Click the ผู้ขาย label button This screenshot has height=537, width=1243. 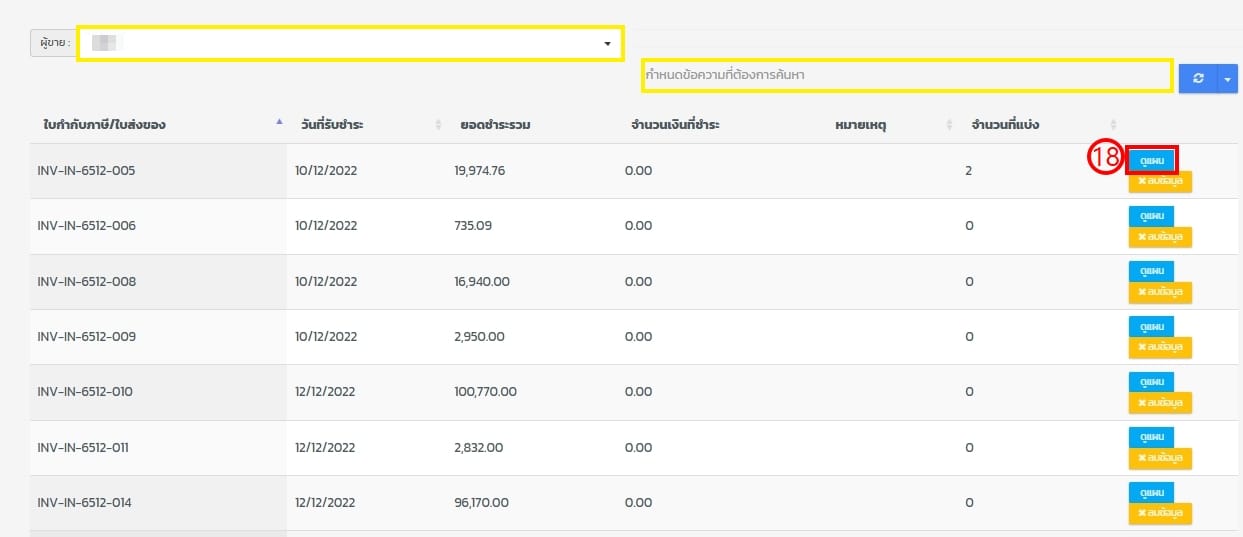coord(52,44)
